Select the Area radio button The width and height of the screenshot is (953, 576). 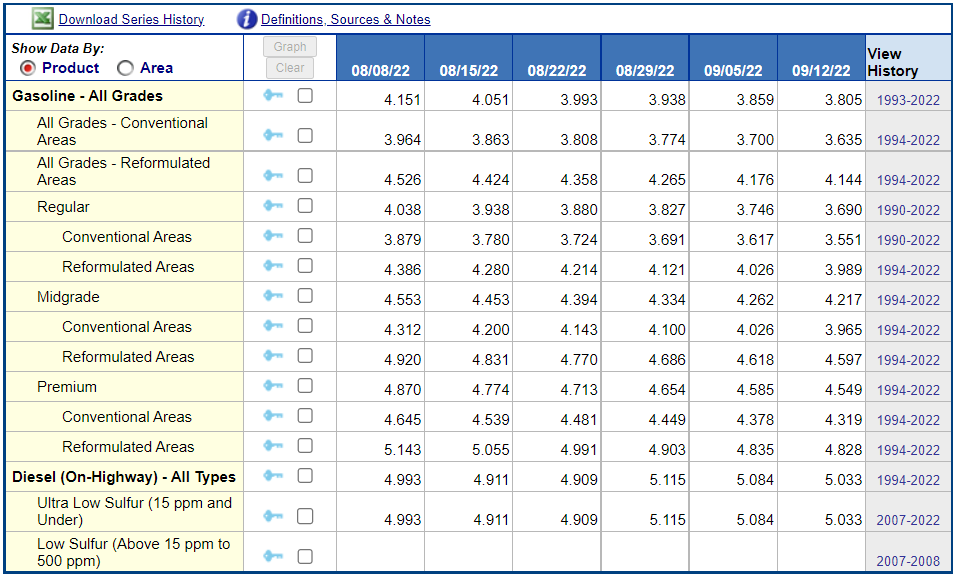coord(125,68)
